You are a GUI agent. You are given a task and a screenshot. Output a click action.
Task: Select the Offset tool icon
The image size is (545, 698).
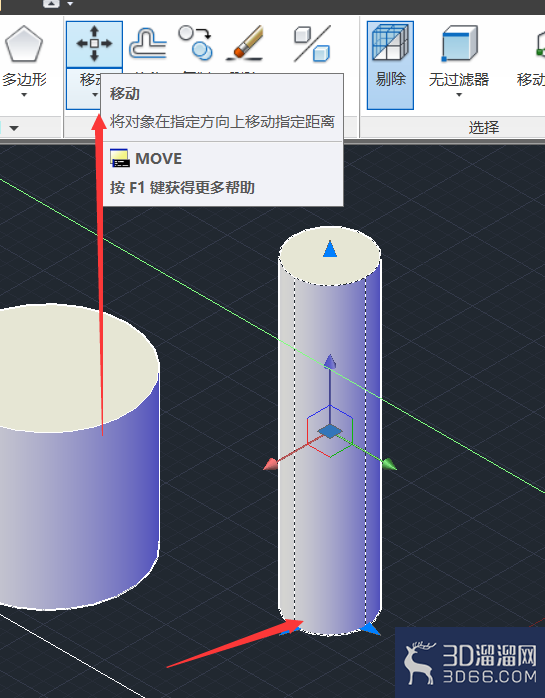click(147, 43)
